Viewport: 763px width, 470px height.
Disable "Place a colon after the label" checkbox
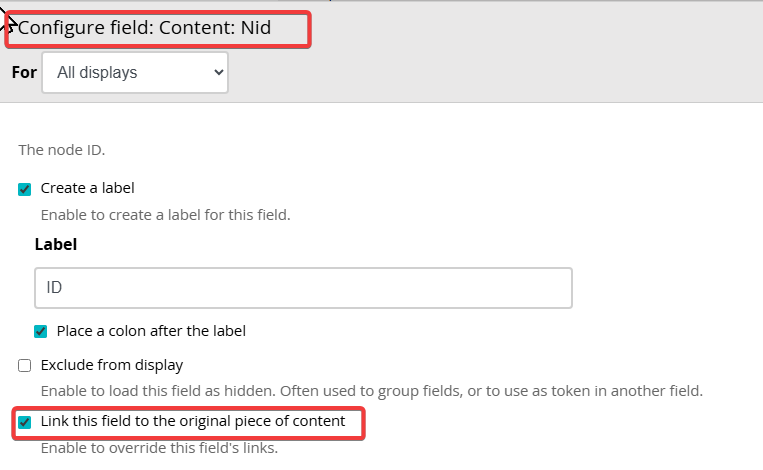(41, 331)
